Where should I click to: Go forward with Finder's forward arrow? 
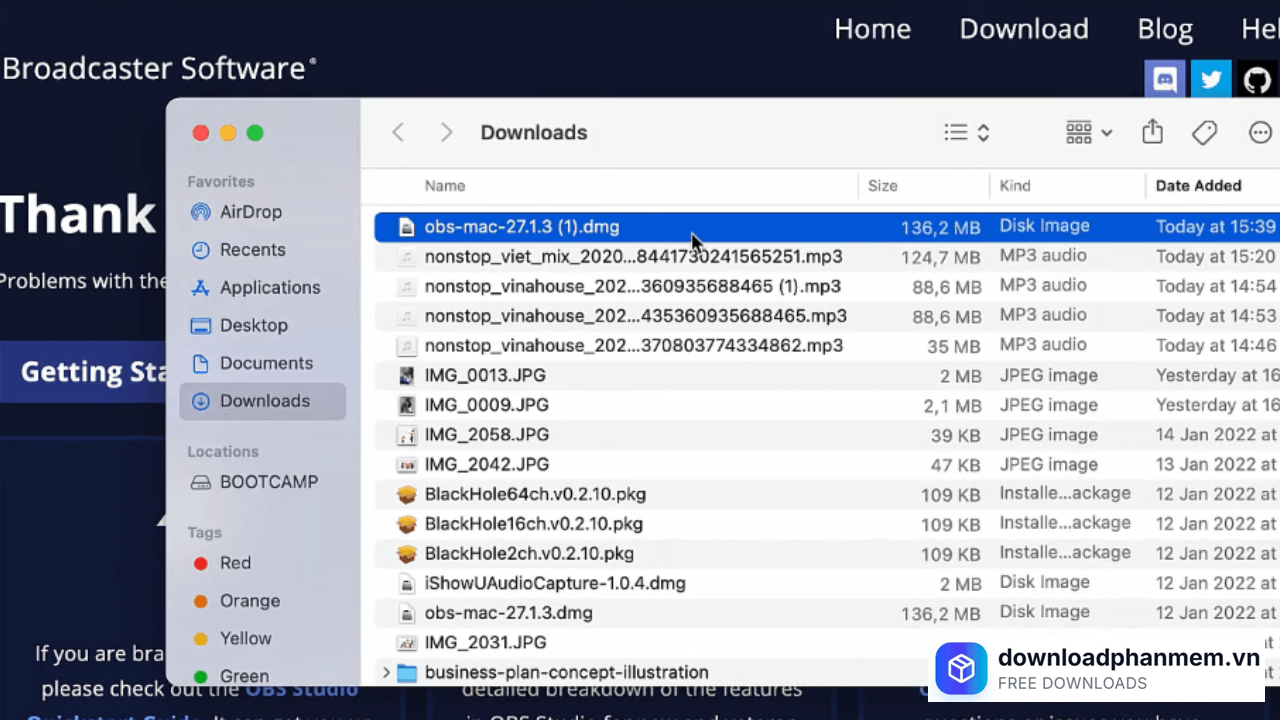point(446,133)
